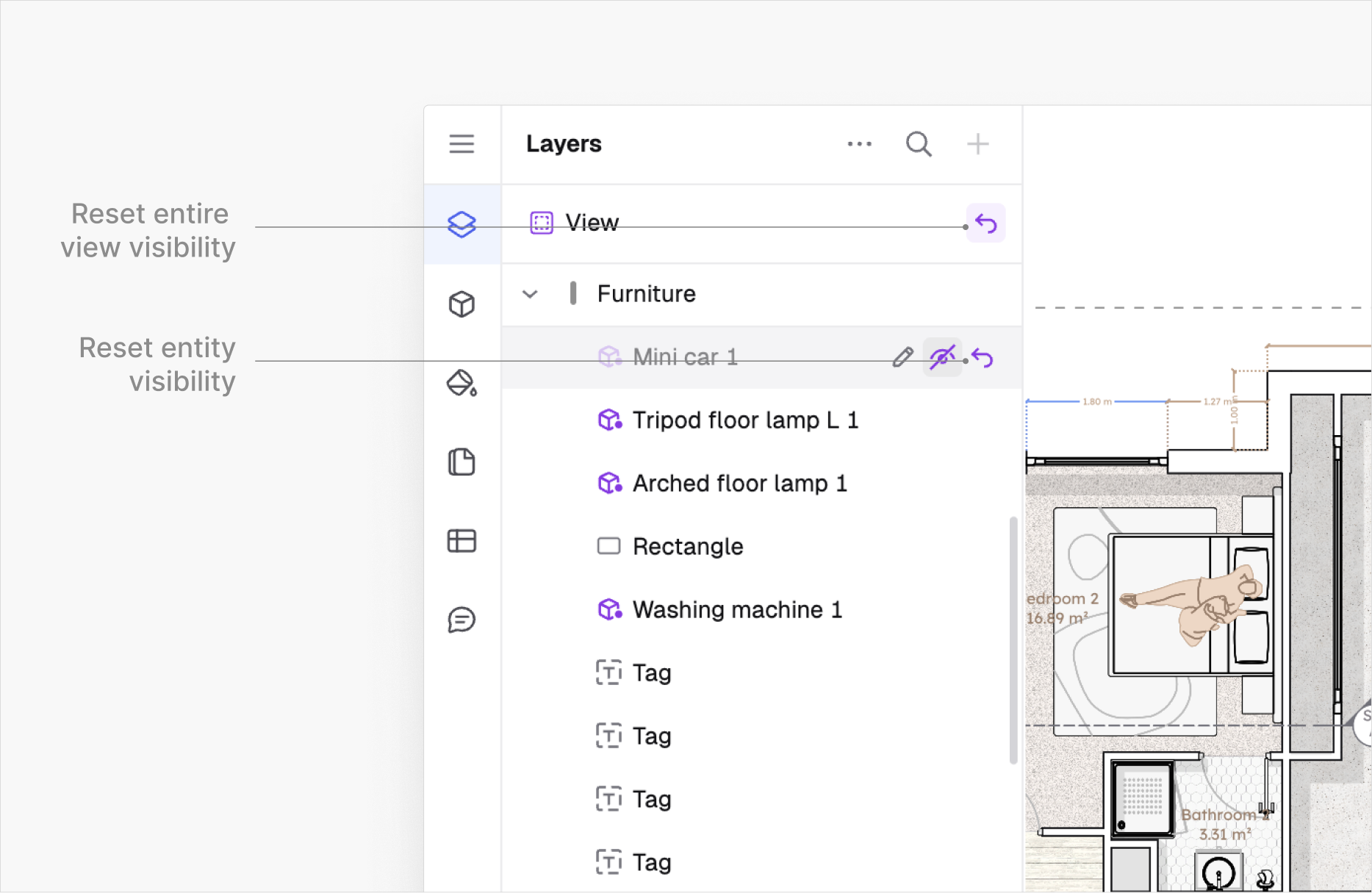Screen dimensions: 1372x893
Task: Click the plus icon to add layer
Action: click(x=977, y=144)
